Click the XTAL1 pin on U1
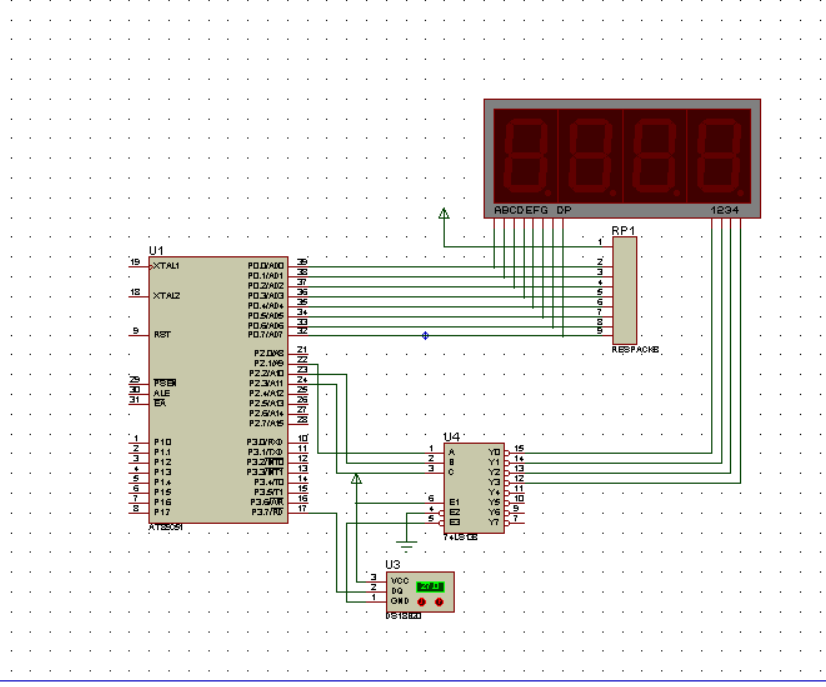The image size is (826, 687). pyautogui.click(x=166, y=266)
